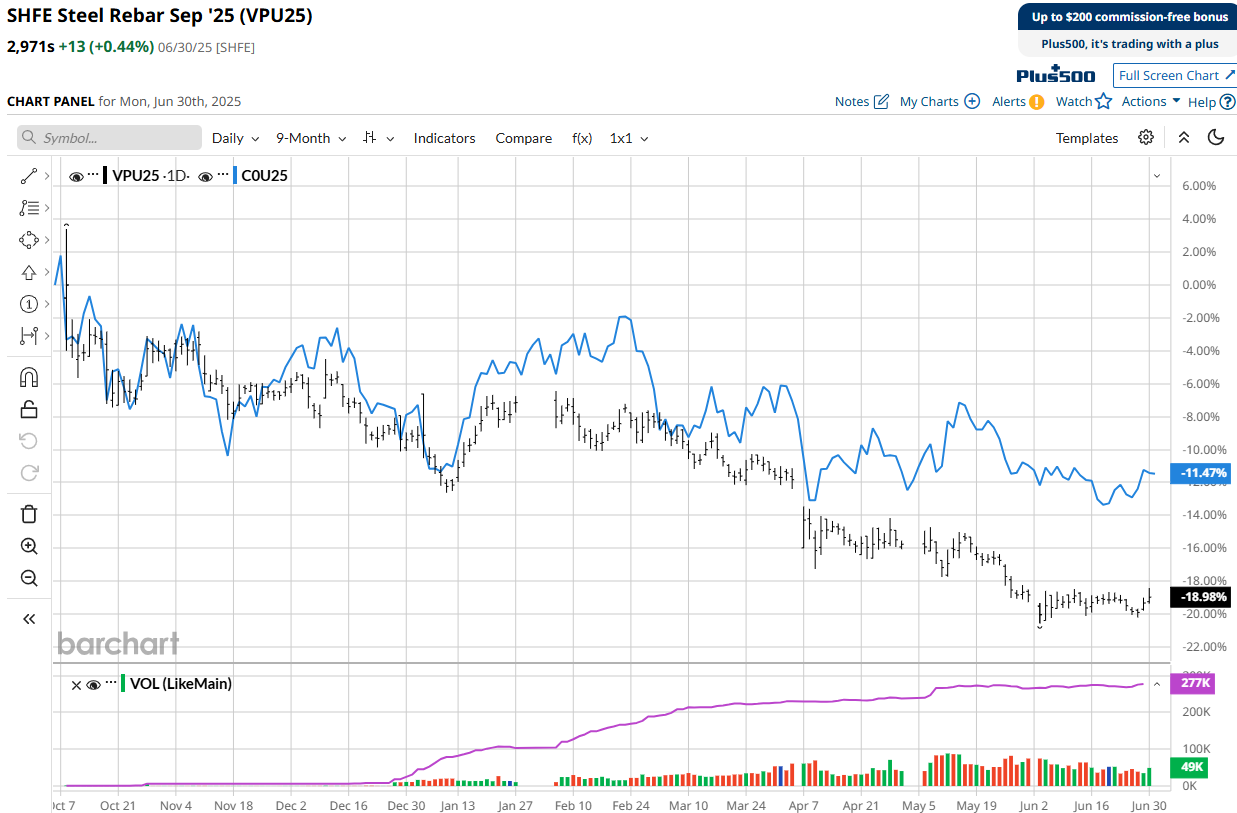Open the 1x1 grid layout dropdown
Screen dimensions: 1237x813
629,138
